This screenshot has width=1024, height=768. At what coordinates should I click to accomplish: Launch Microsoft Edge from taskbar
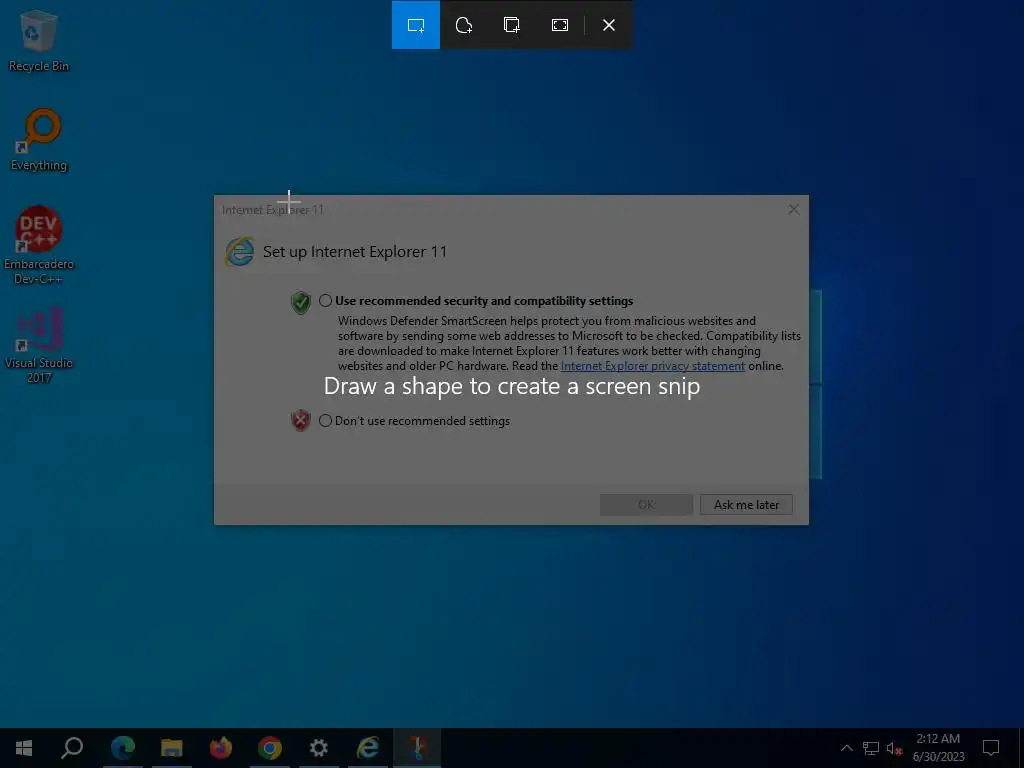coord(122,748)
